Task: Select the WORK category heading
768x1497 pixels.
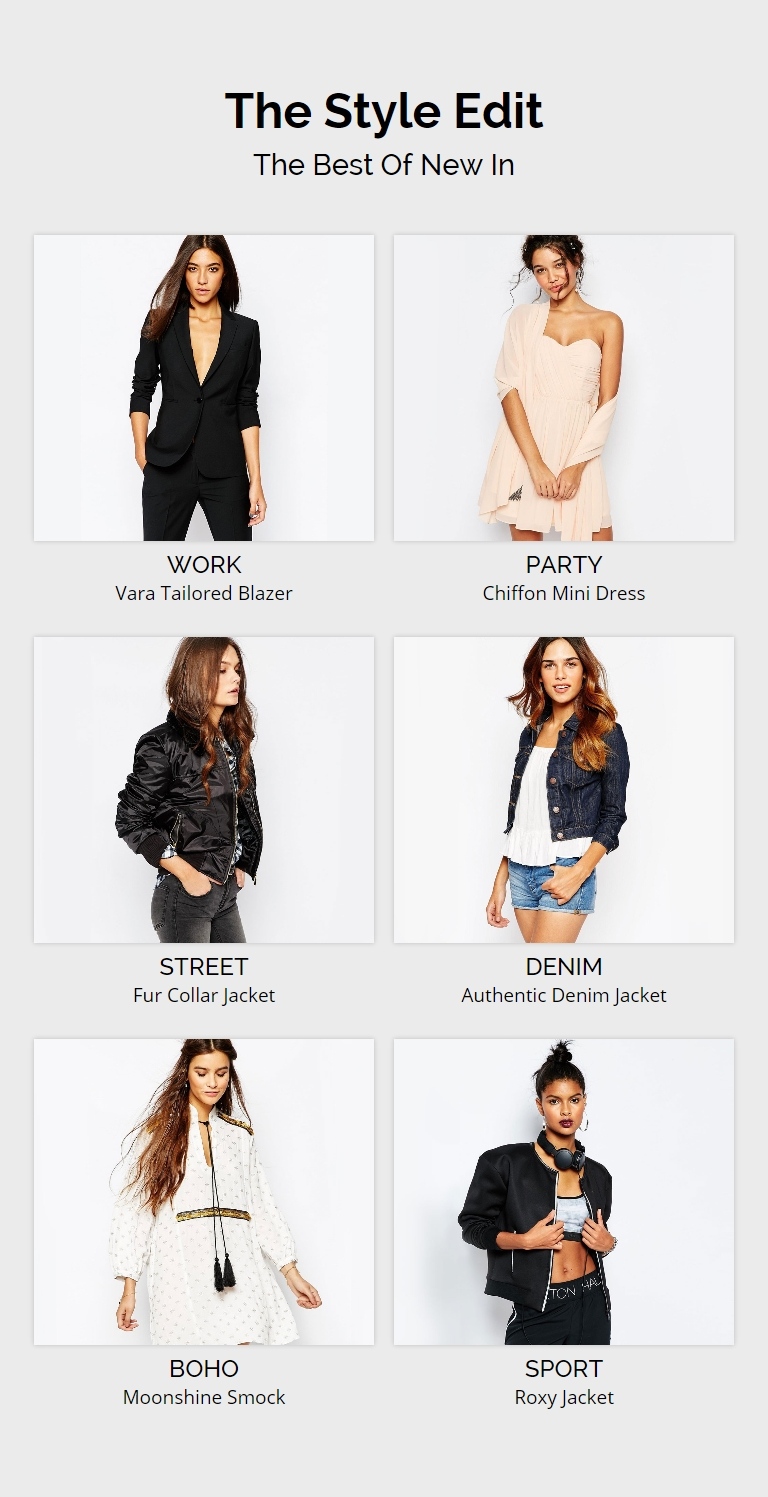Action: pos(204,564)
